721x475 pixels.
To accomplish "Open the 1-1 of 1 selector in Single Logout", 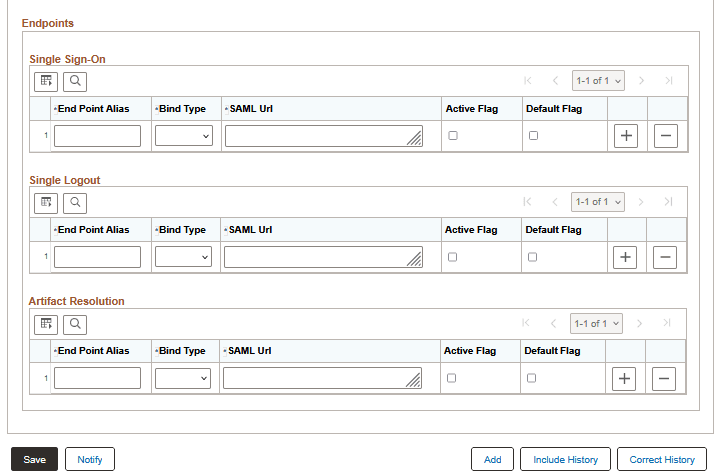I will [x=598, y=202].
